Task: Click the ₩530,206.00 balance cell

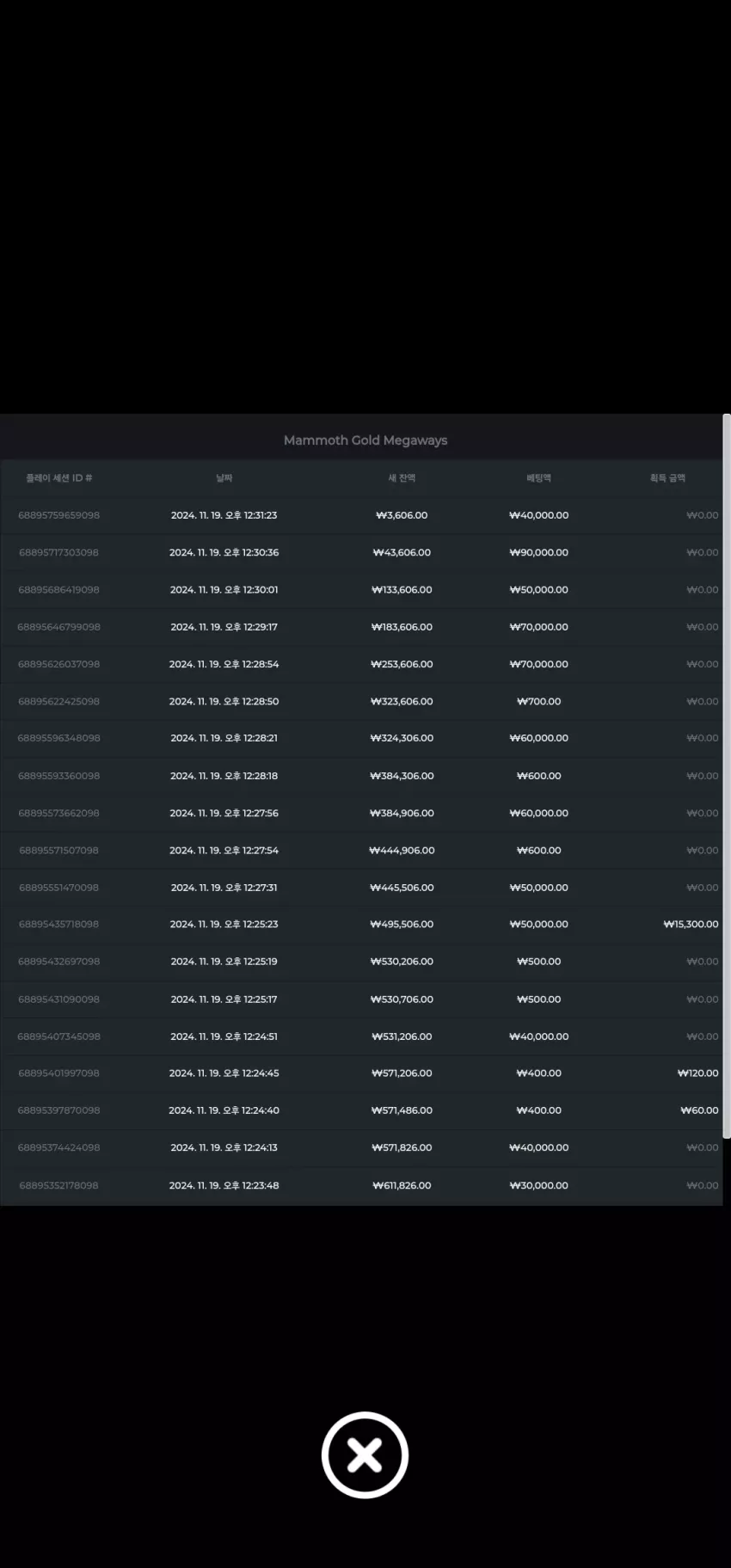Action: pyautogui.click(x=402, y=962)
